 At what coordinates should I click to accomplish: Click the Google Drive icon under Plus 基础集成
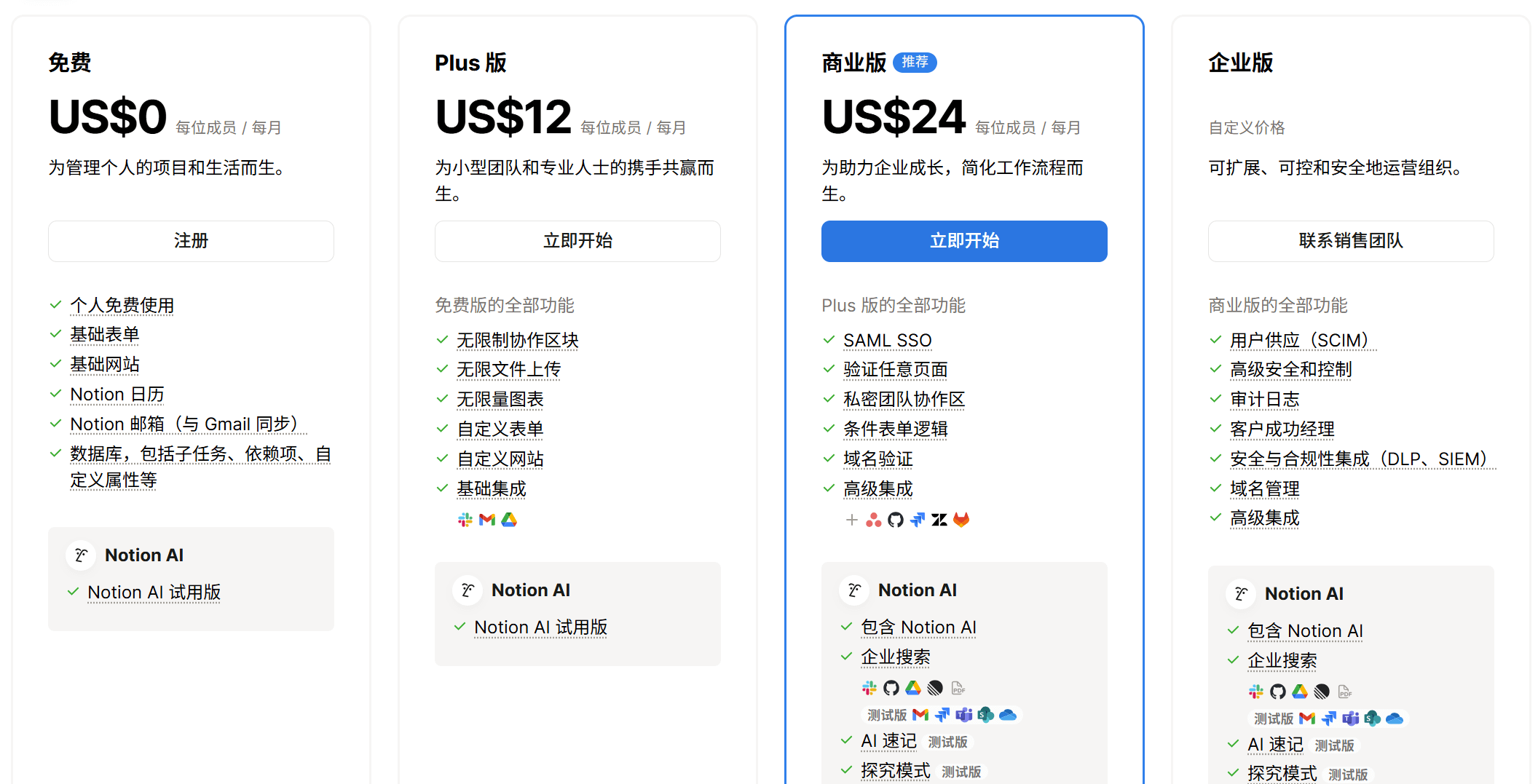(509, 520)
